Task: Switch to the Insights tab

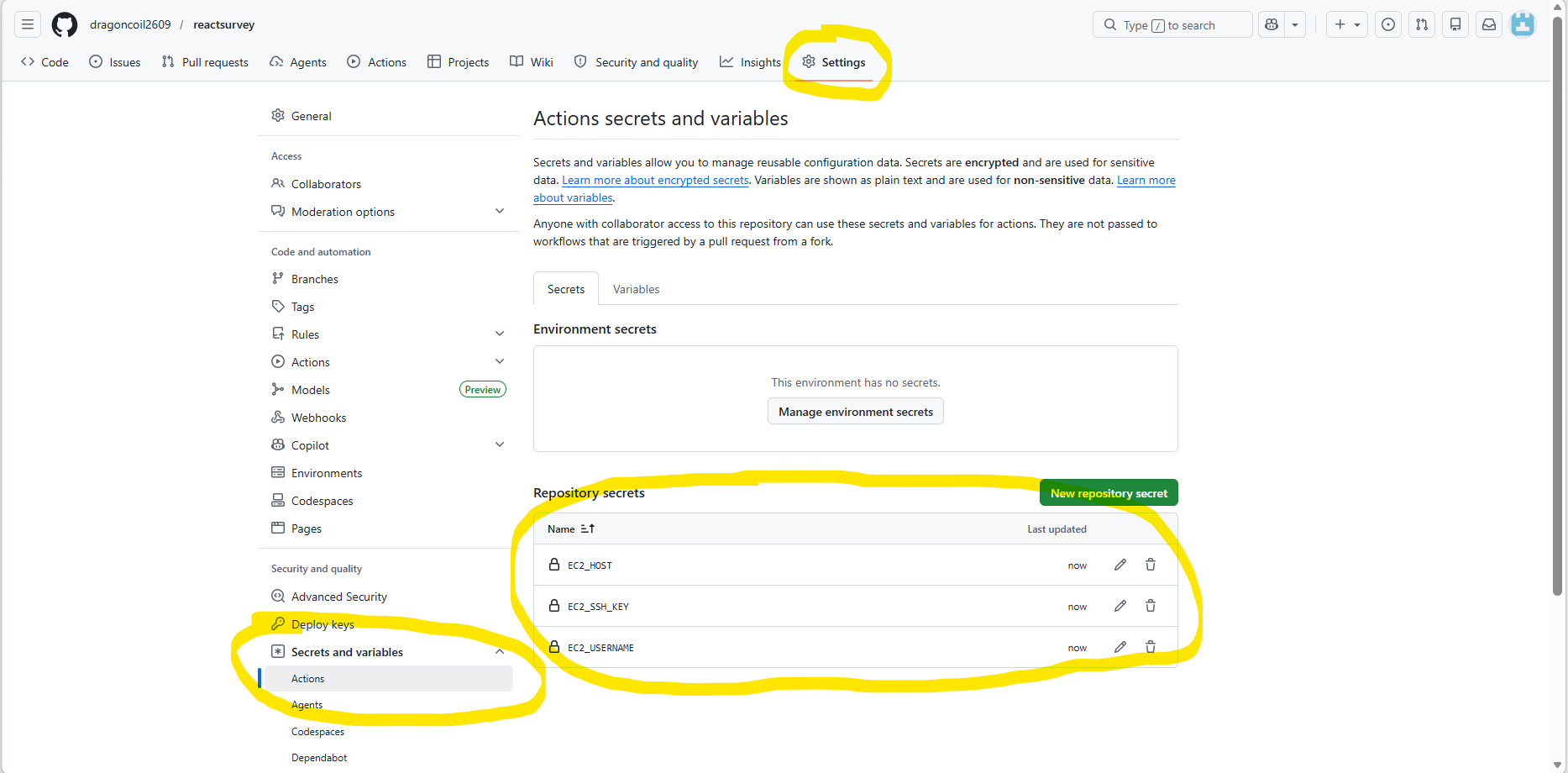Action: (750, 62)
